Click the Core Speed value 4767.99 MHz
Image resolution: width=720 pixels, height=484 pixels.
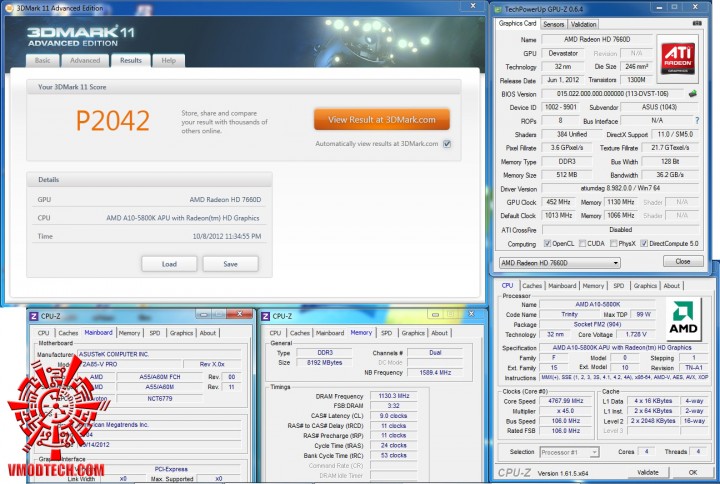point(565,401)
